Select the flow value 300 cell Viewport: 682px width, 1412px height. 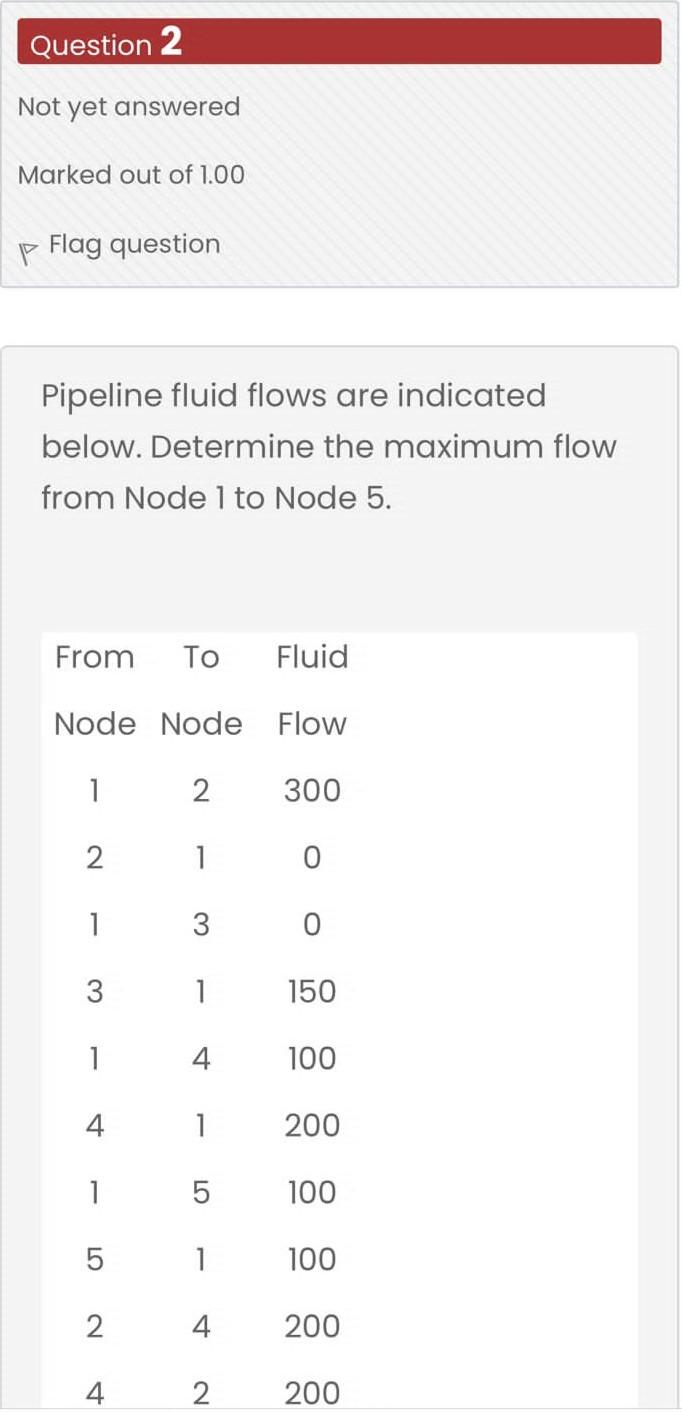(312, 791)
